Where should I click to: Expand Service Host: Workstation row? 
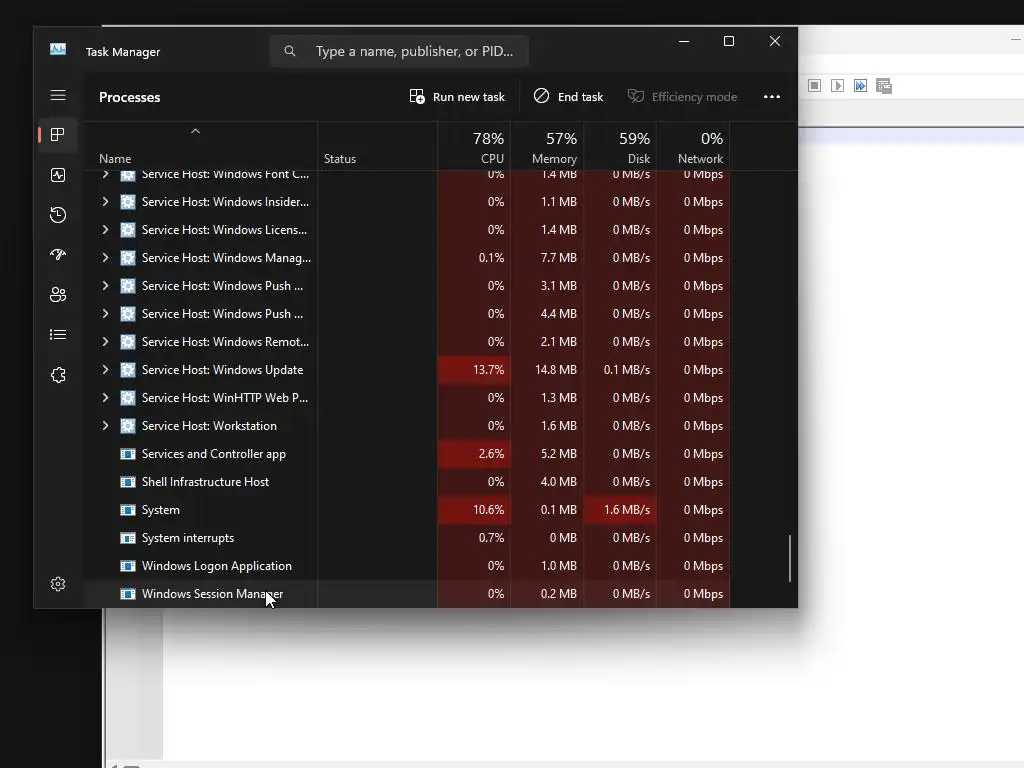pos(105,426)
